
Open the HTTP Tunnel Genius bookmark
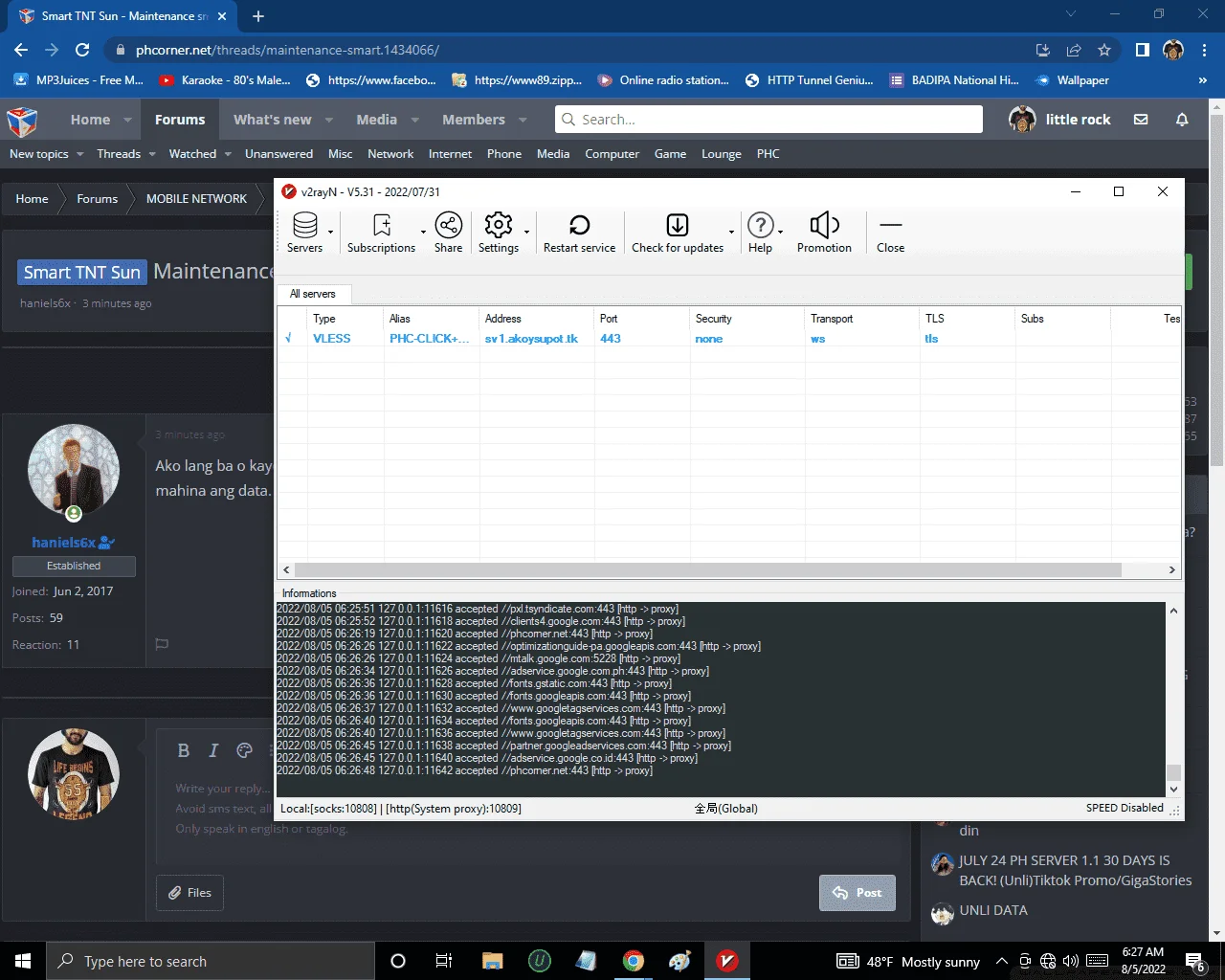pos(810,80)
